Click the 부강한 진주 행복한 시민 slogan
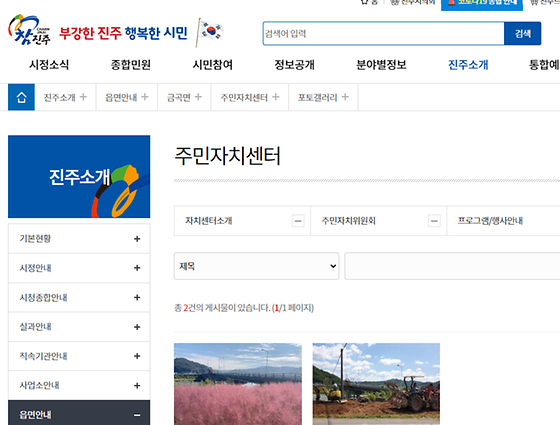 123,33
